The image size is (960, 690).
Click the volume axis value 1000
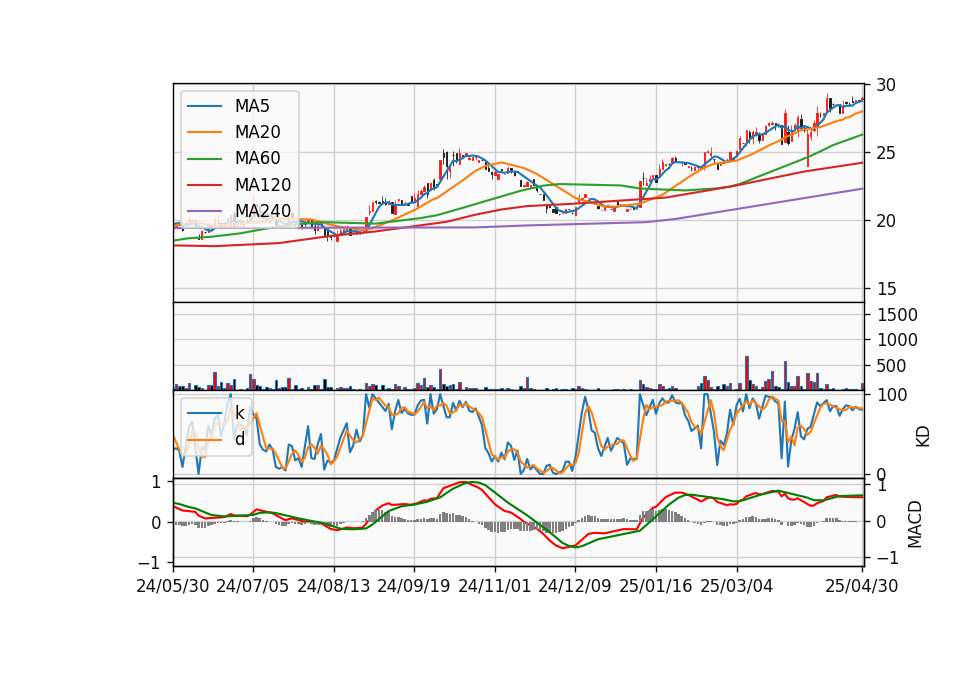tap(898, 340)
